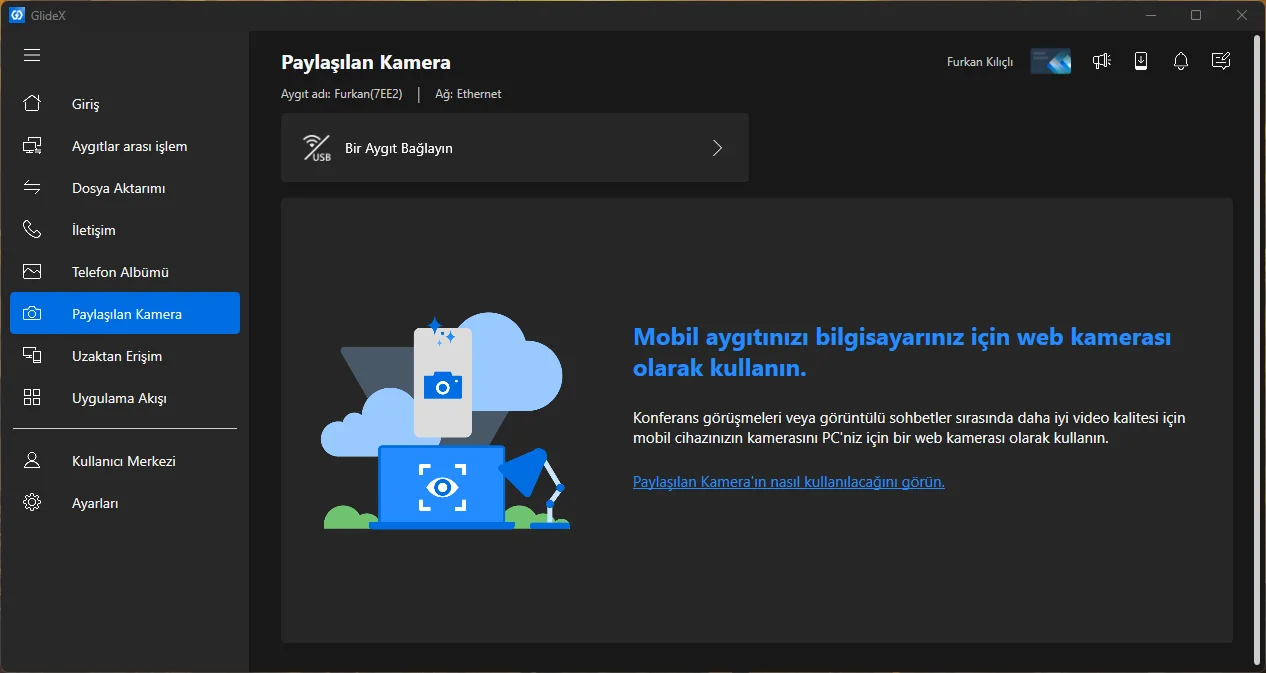Viewport: 1266px width, 673px height.
Task: Switch to Telefon Albümü
Action: click(x=120, y=272)
